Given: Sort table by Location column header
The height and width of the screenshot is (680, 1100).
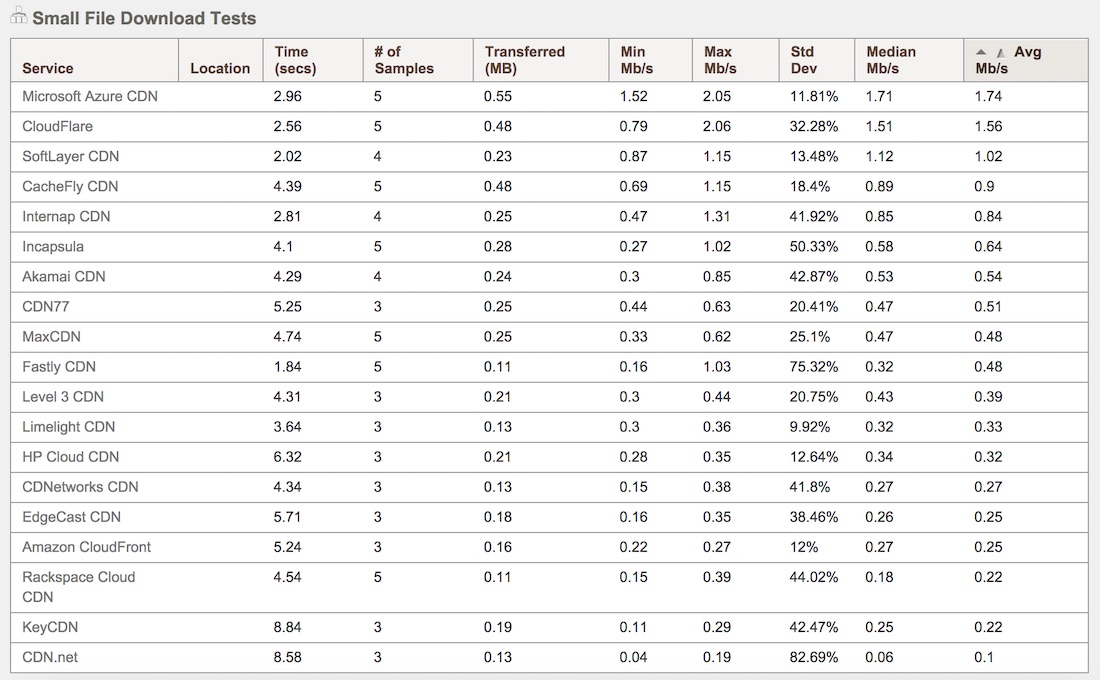Looking at the screenshot, I should click(220, 68).
